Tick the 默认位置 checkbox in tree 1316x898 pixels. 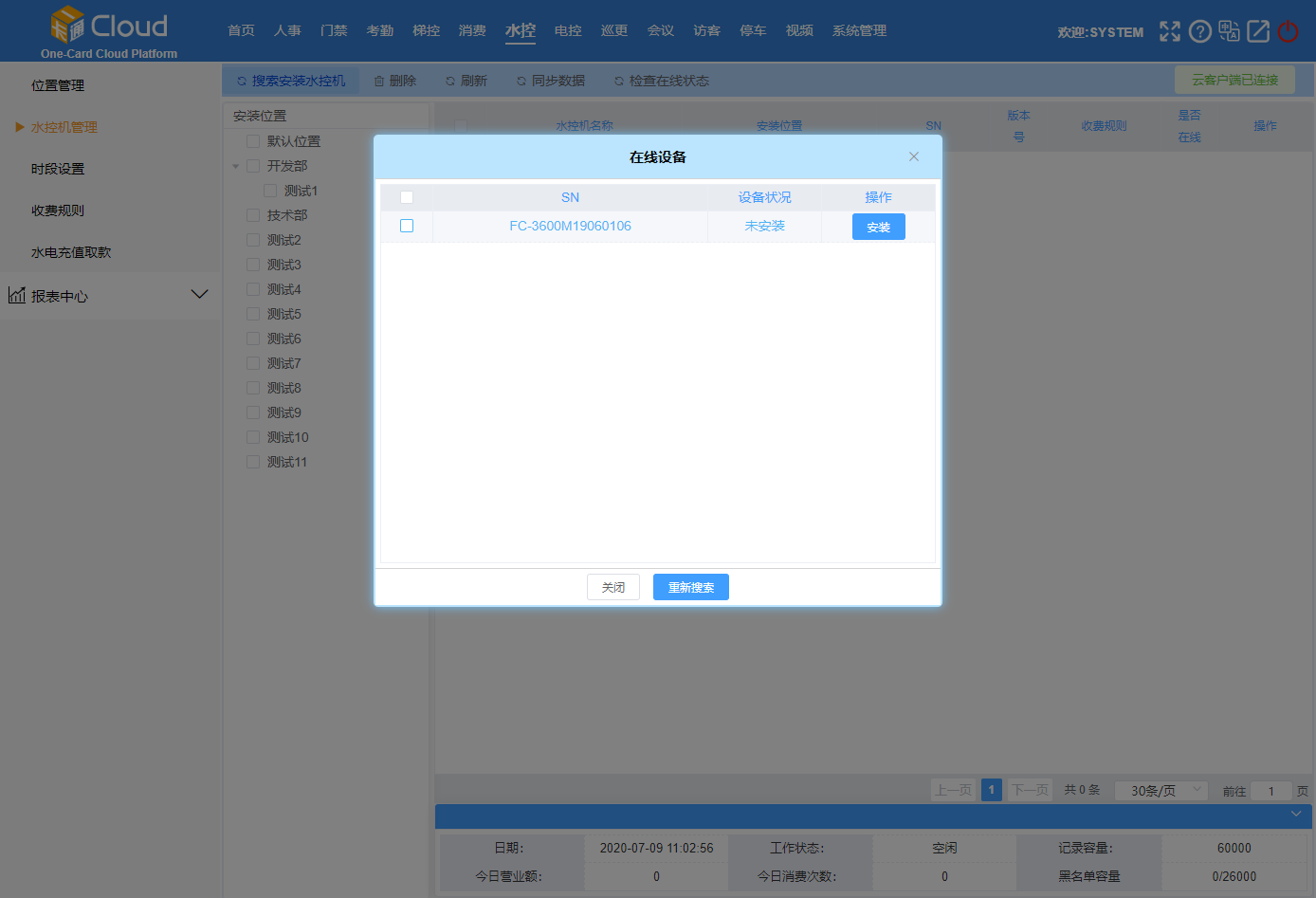coord(253,141)
